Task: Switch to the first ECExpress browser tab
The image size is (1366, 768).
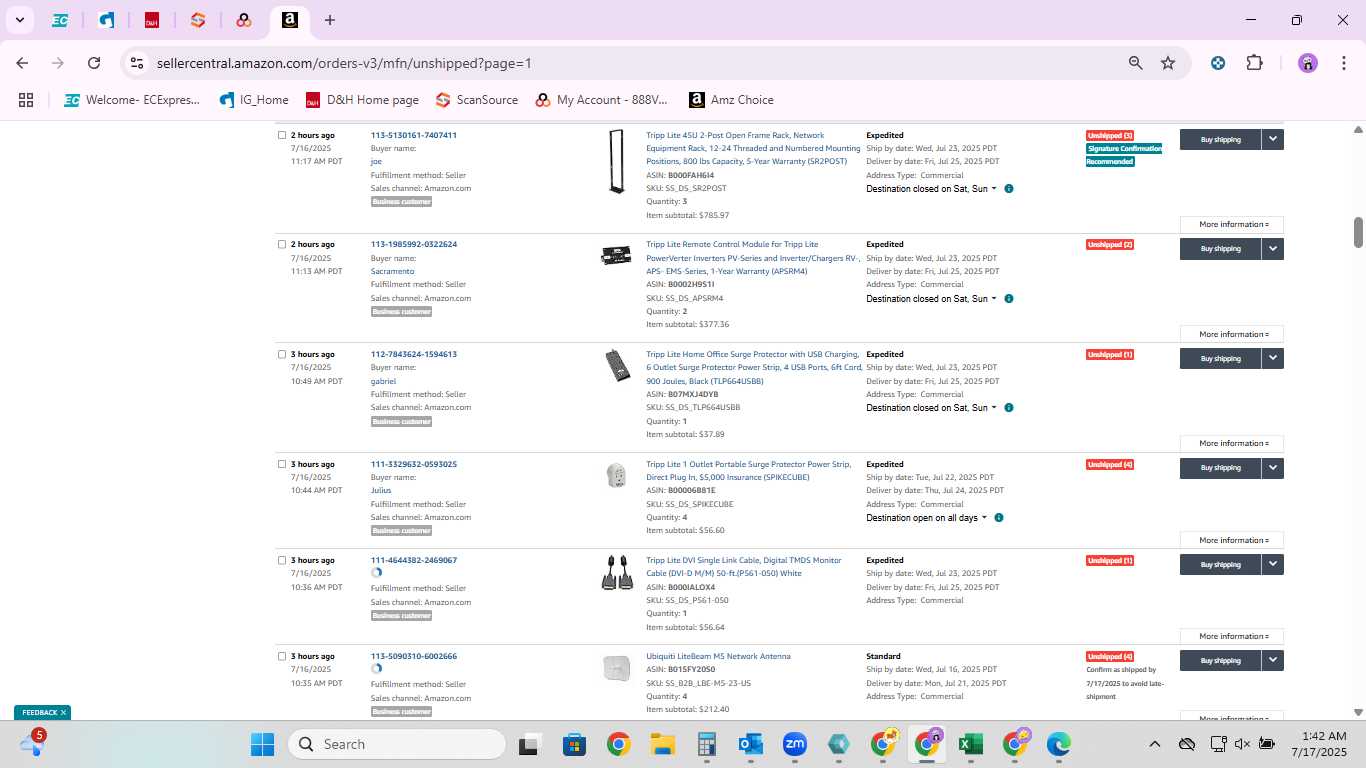Action: coord(60,20)
